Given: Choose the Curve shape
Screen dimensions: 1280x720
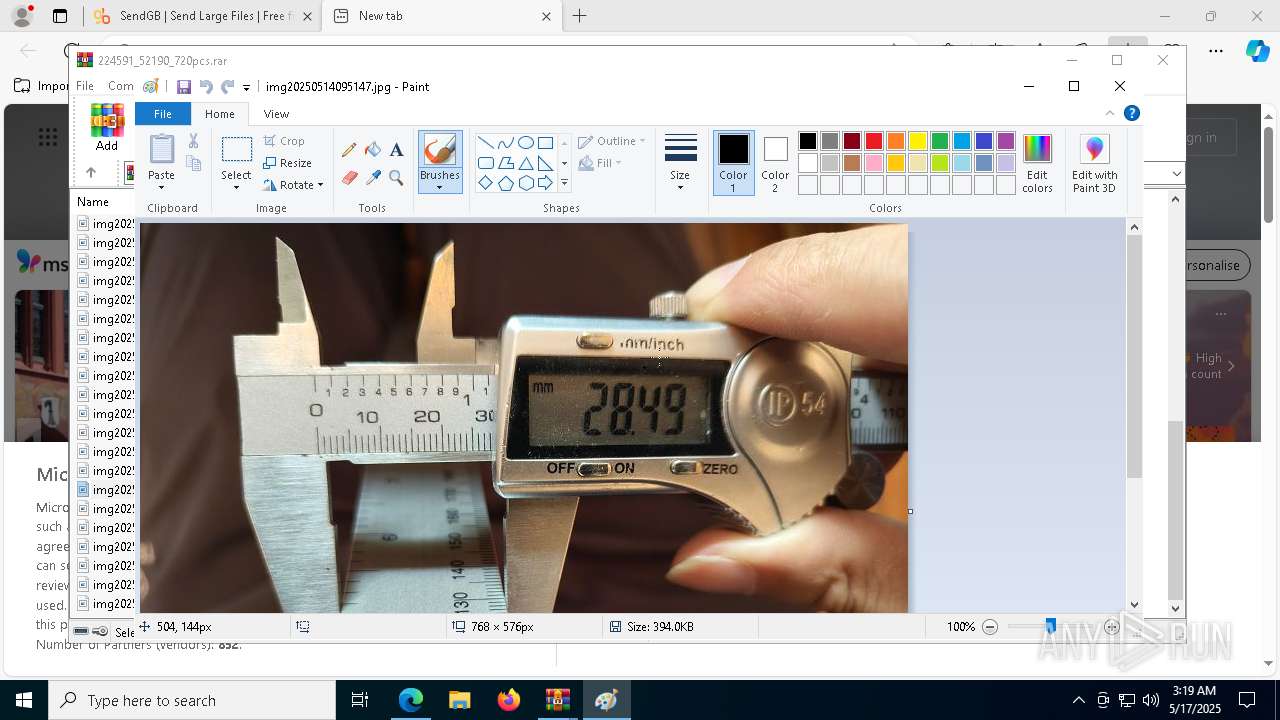Looking at the screenshot, I should pyautogui.click(x=505, y=142).
